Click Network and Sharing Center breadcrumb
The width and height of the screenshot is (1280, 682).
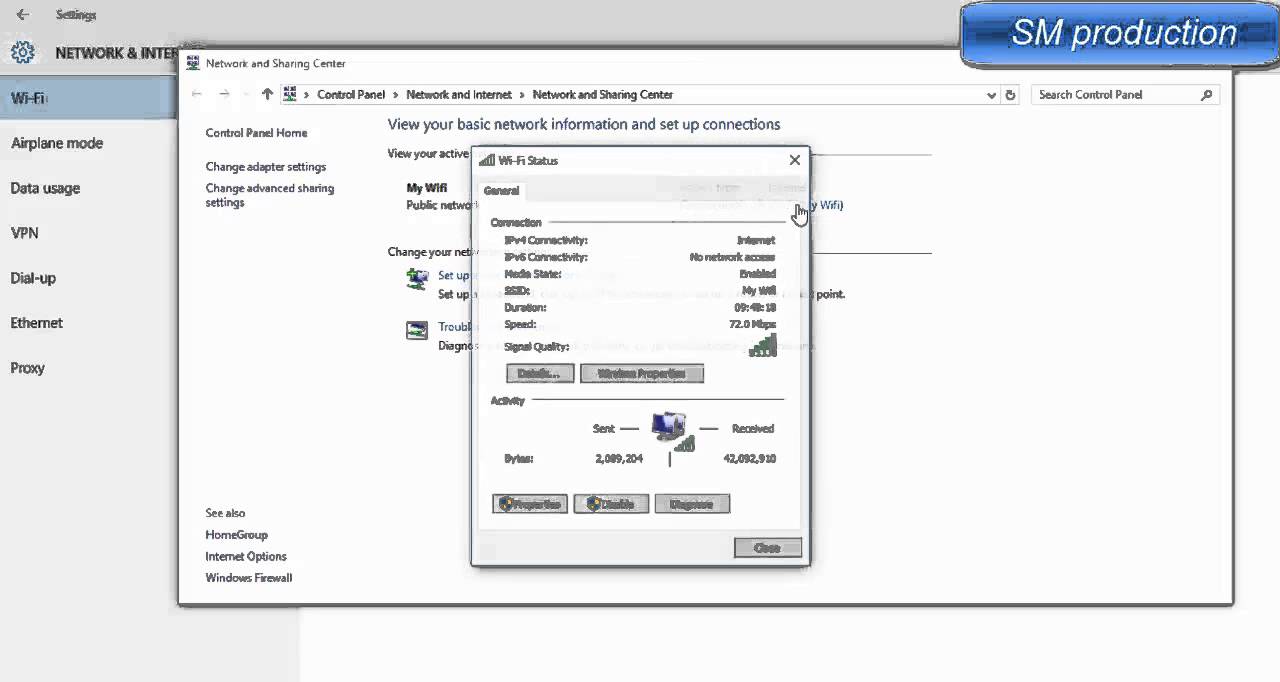[603, 94]
